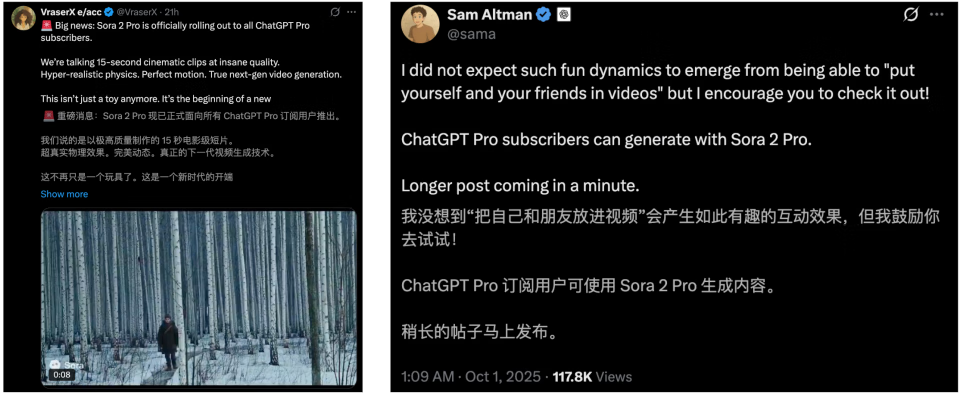Open the 1:09 AM · Oct 1, 2025 timestamp

(471, 376)
